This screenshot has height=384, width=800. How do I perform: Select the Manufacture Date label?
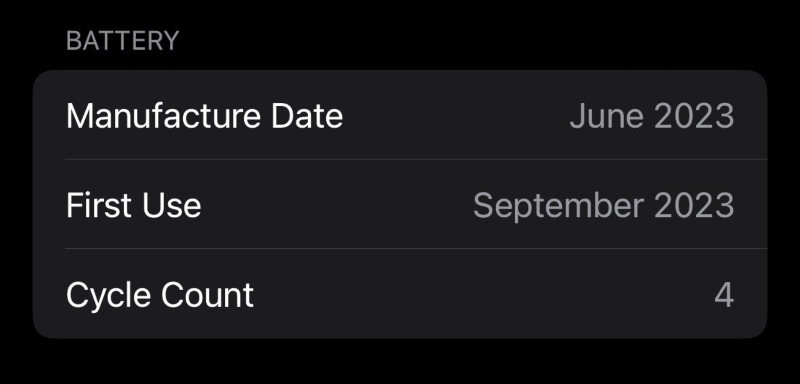(x=205, y=116)
